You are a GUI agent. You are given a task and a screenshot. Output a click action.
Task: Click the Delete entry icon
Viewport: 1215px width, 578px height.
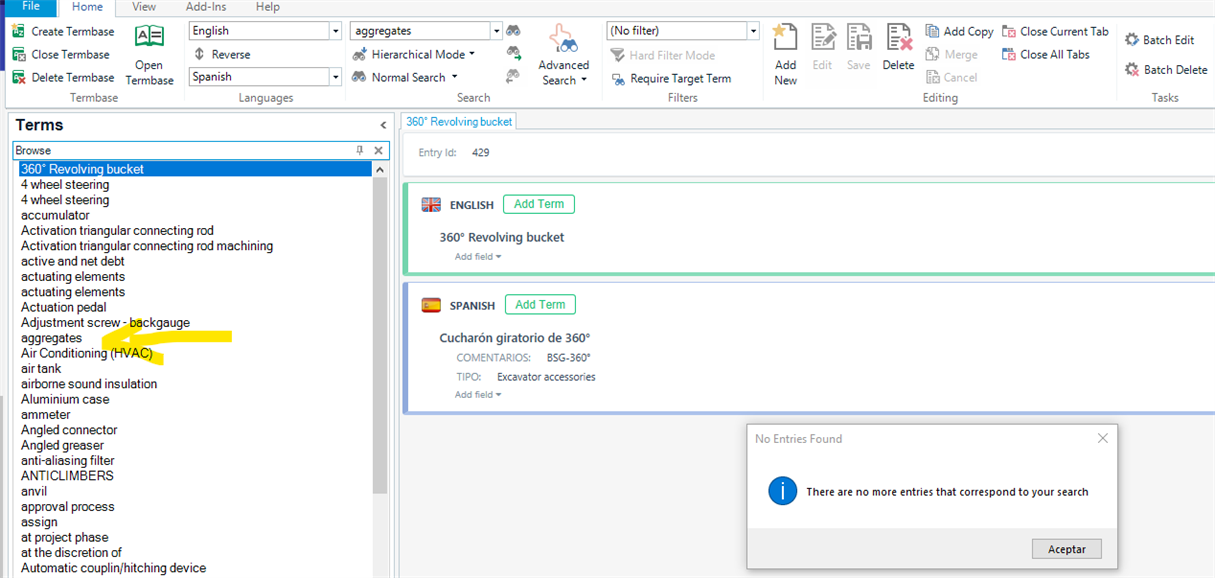898,45
